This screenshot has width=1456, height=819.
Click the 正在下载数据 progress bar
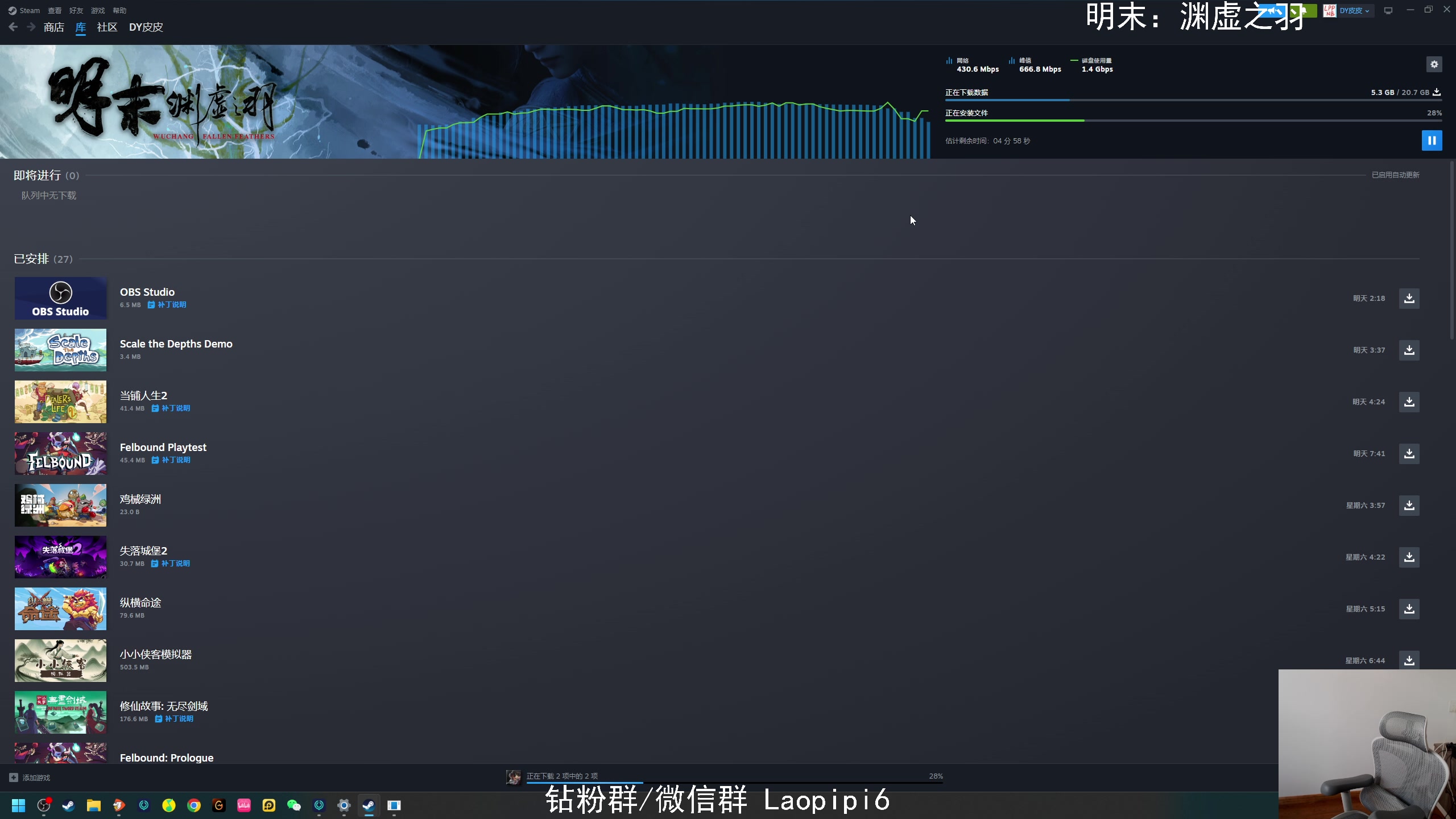[x=1193, y=100]
